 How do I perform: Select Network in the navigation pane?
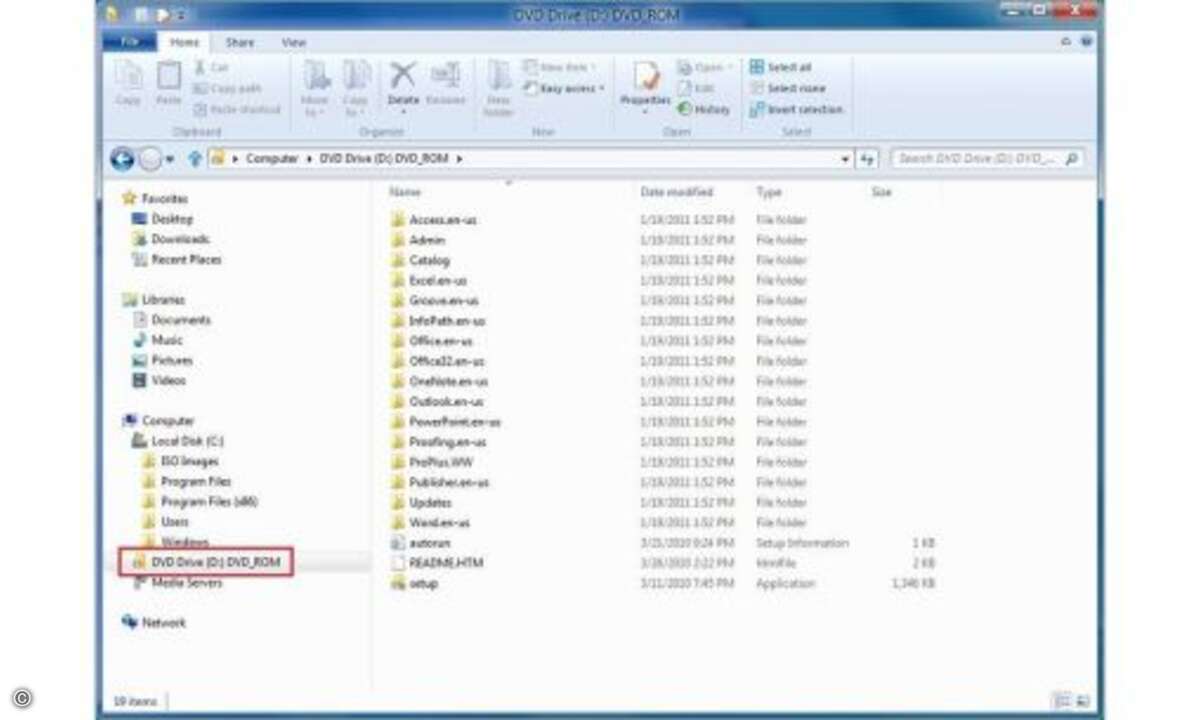tap(154, 622)
